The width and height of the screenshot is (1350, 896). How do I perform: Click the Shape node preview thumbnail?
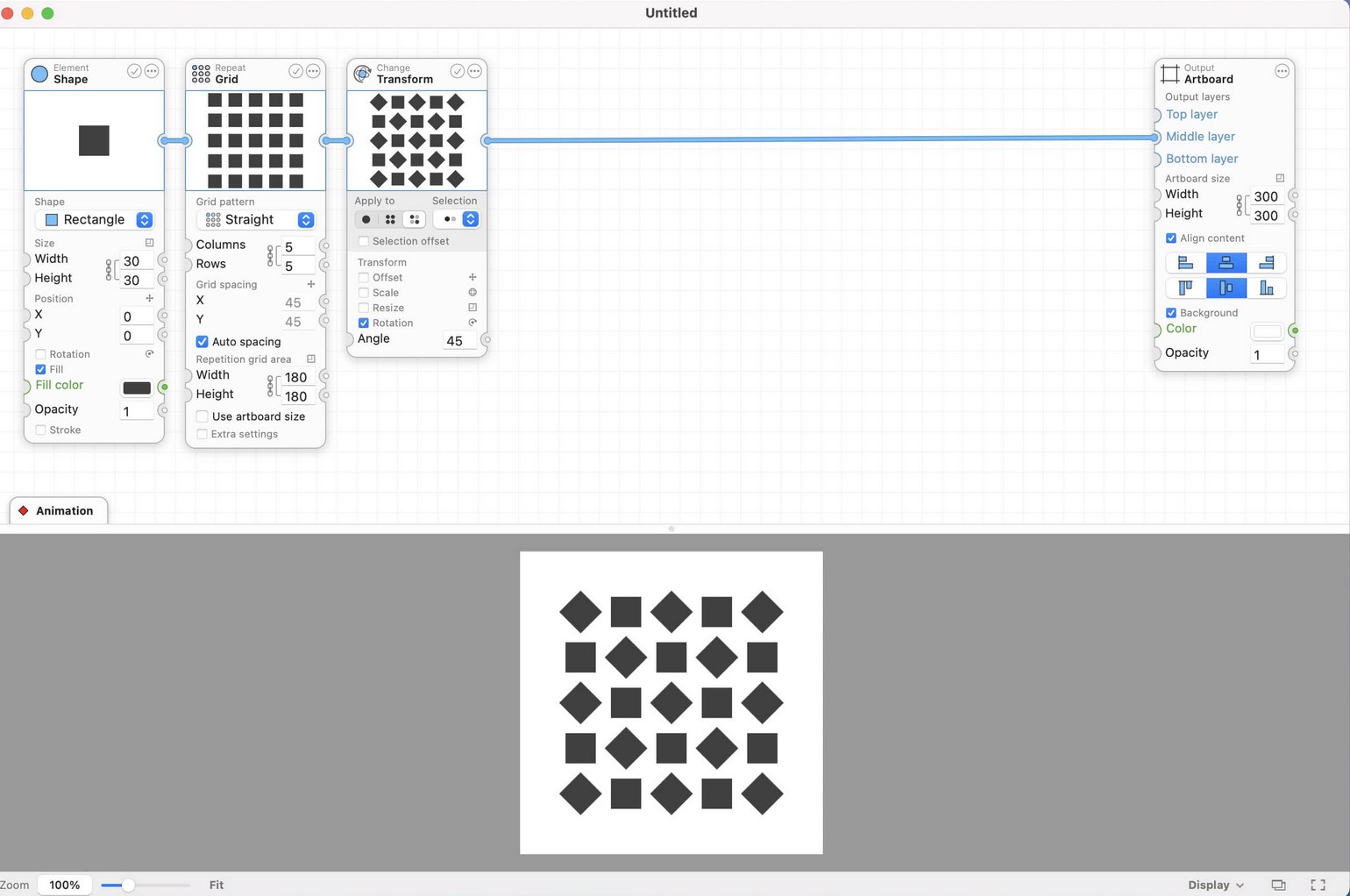click(x=94, y=140)
